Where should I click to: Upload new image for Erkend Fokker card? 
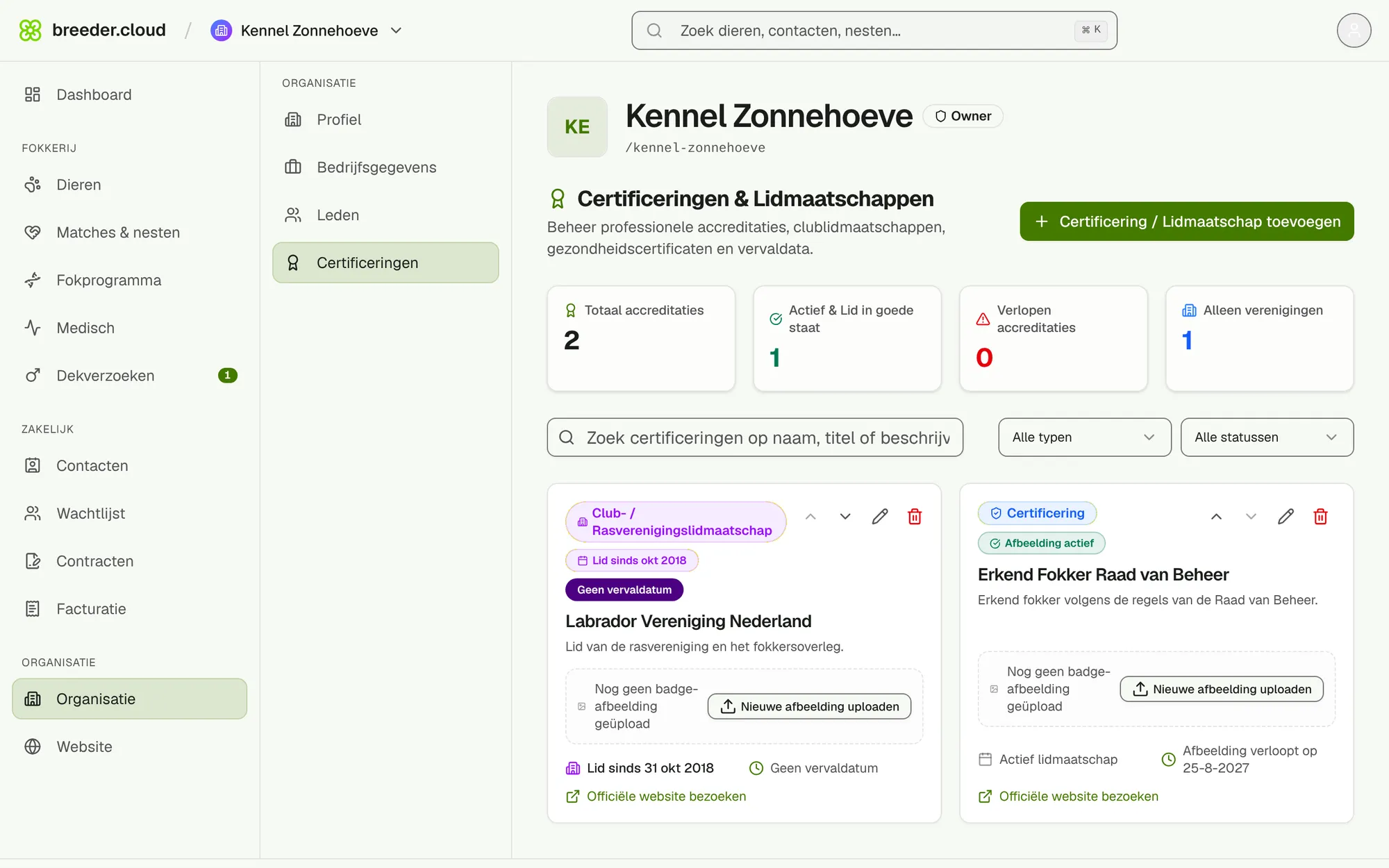[x=1222, y=689]
